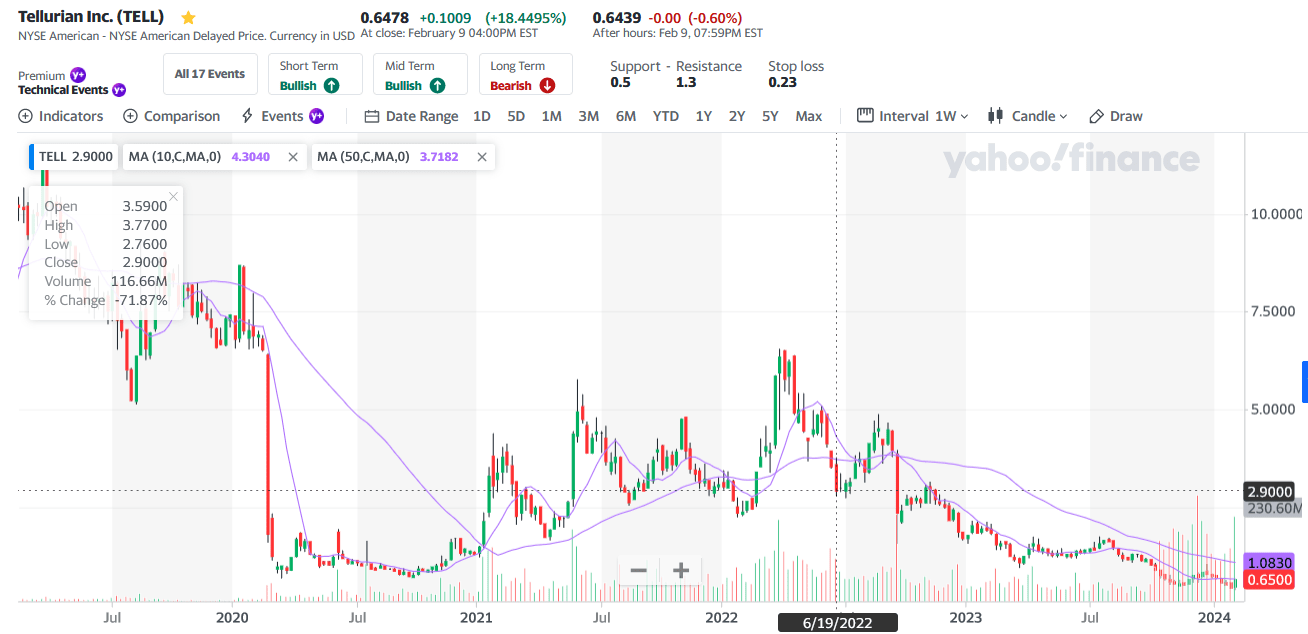This screenshot has height=634, width=1308.
Task: Click the TELL 2.9000 series label
Action: [x=75, y=157]
